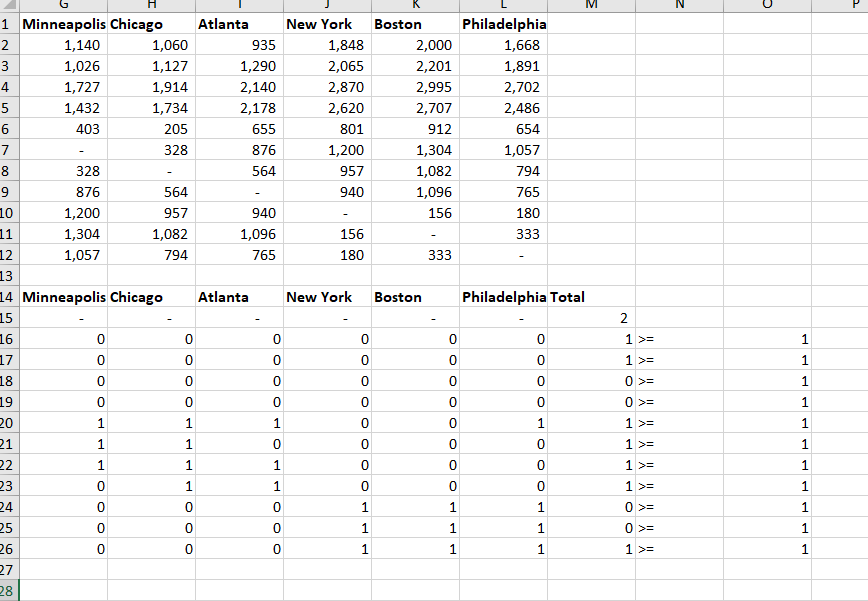Select the row 27 header
The image size is (868, 601).
coord(9,570)
